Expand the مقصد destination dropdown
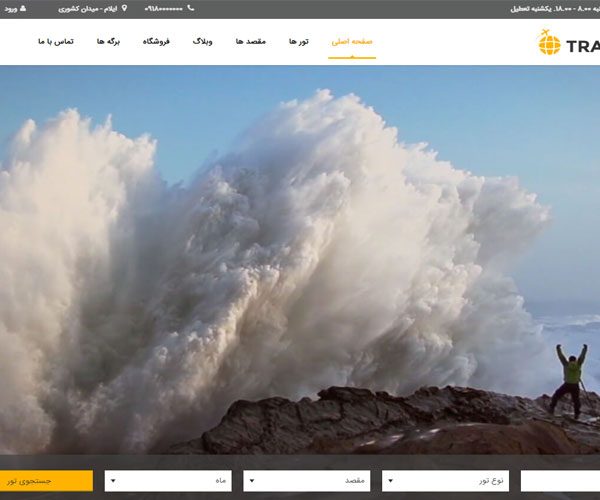 306,481
